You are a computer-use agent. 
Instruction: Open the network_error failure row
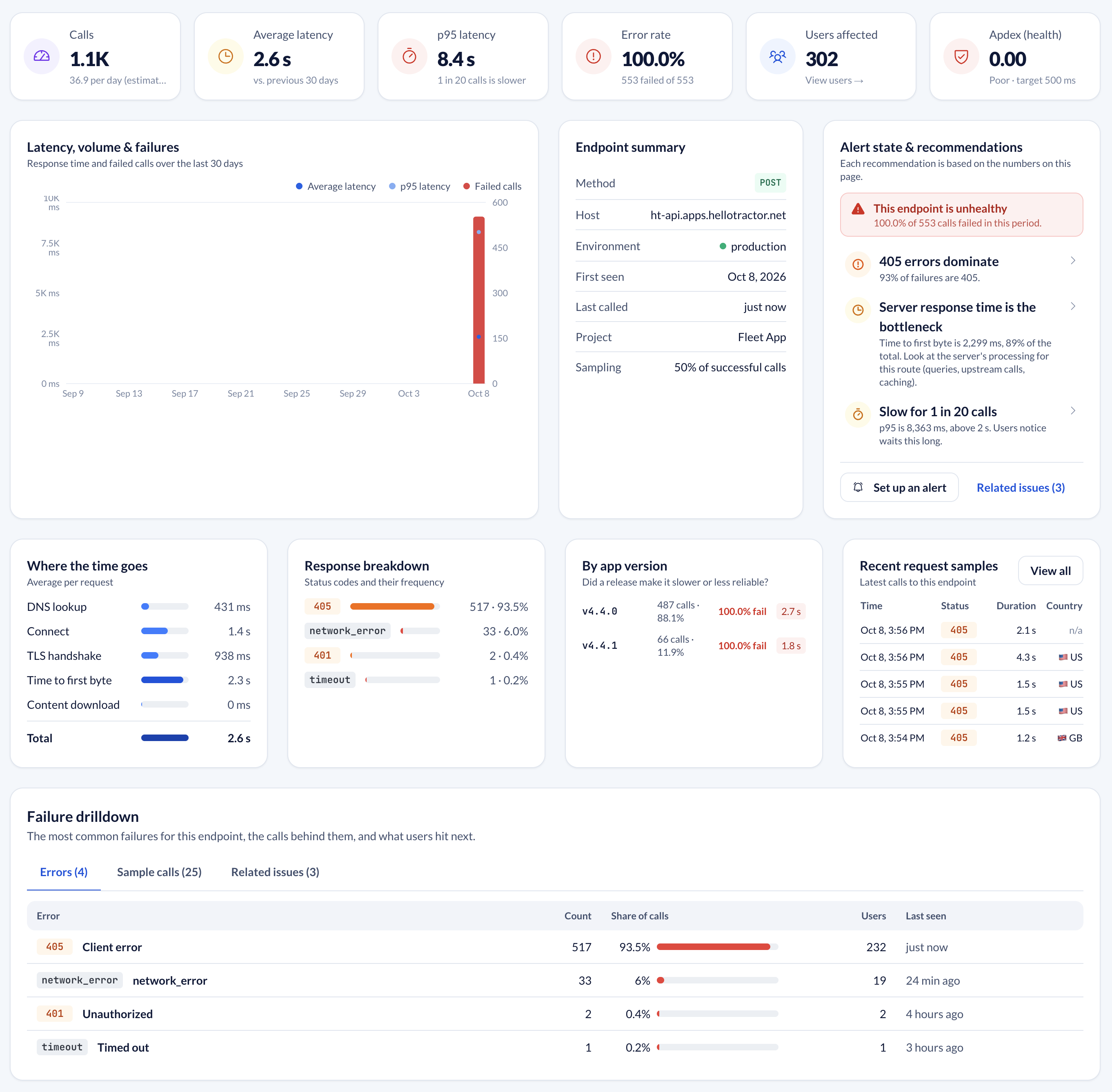pos(555,981)
